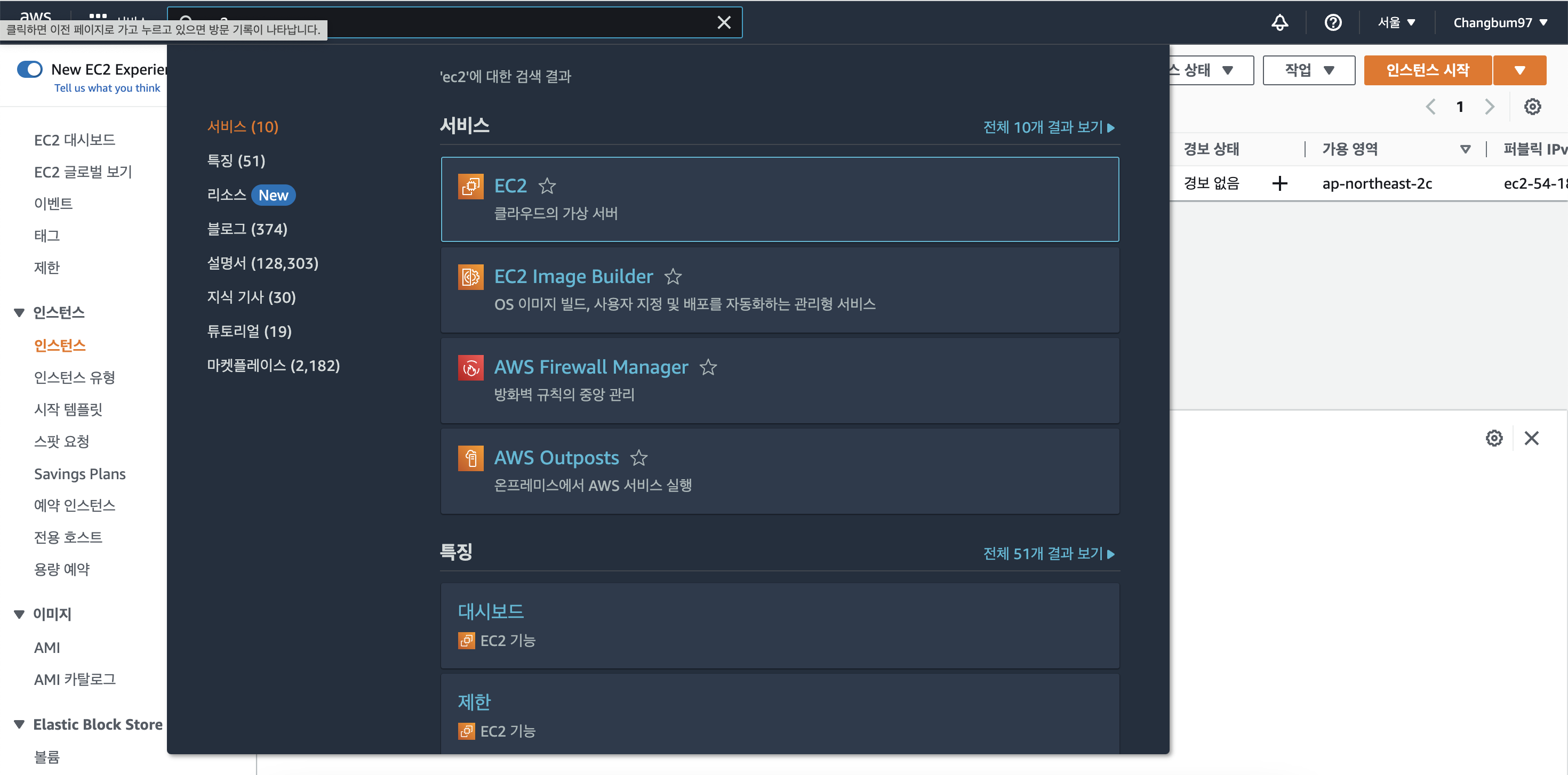
Task: Click the EC2 Image Builder icon
Action: click(x=470, y=277)
